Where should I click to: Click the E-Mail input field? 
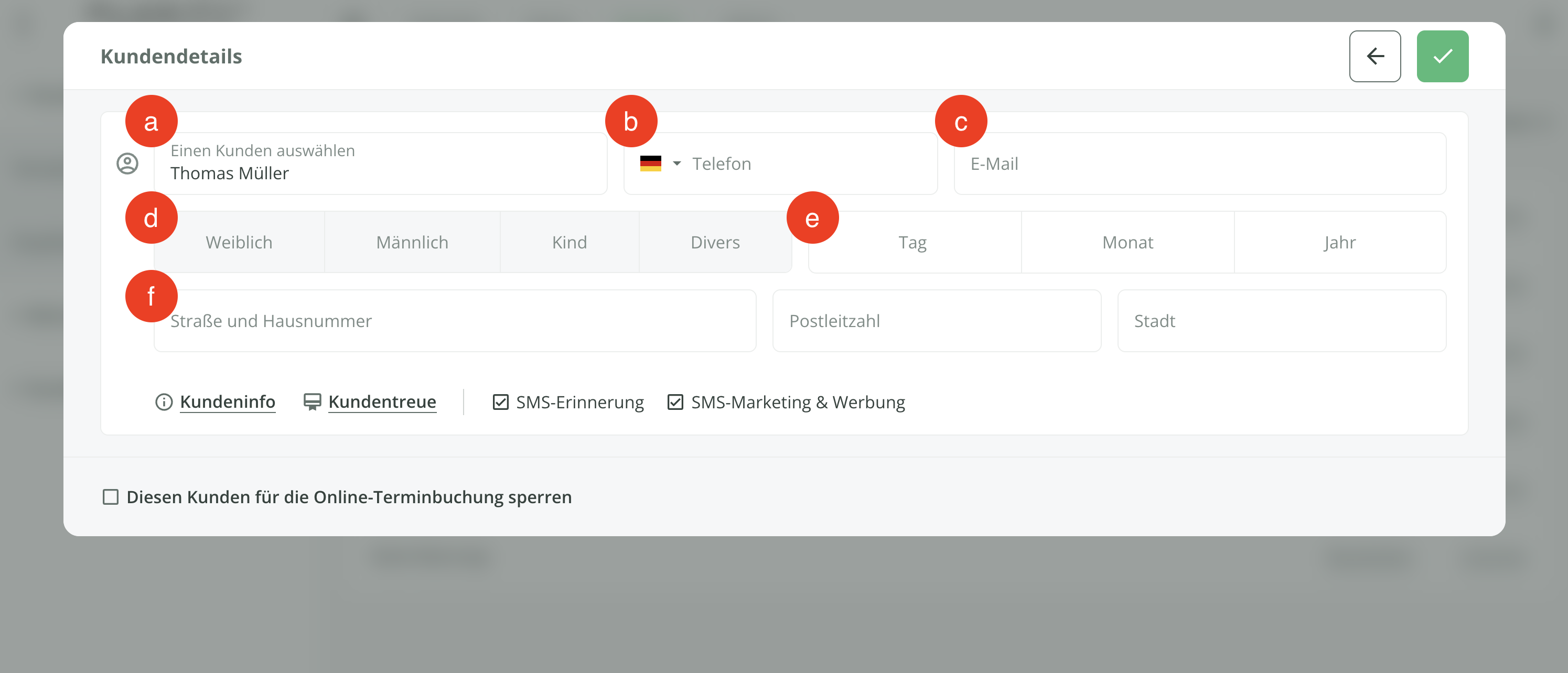1199,164
